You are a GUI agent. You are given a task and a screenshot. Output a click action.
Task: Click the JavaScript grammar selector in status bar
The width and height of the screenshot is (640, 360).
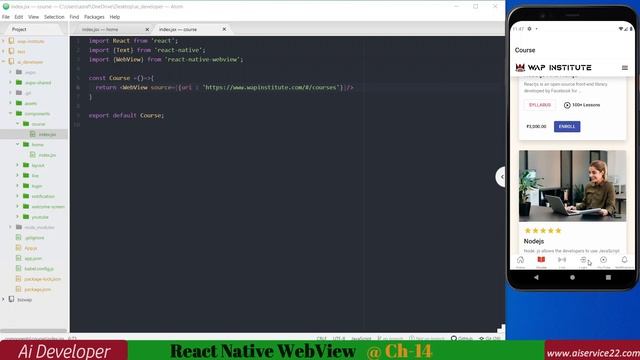[361, 338]
